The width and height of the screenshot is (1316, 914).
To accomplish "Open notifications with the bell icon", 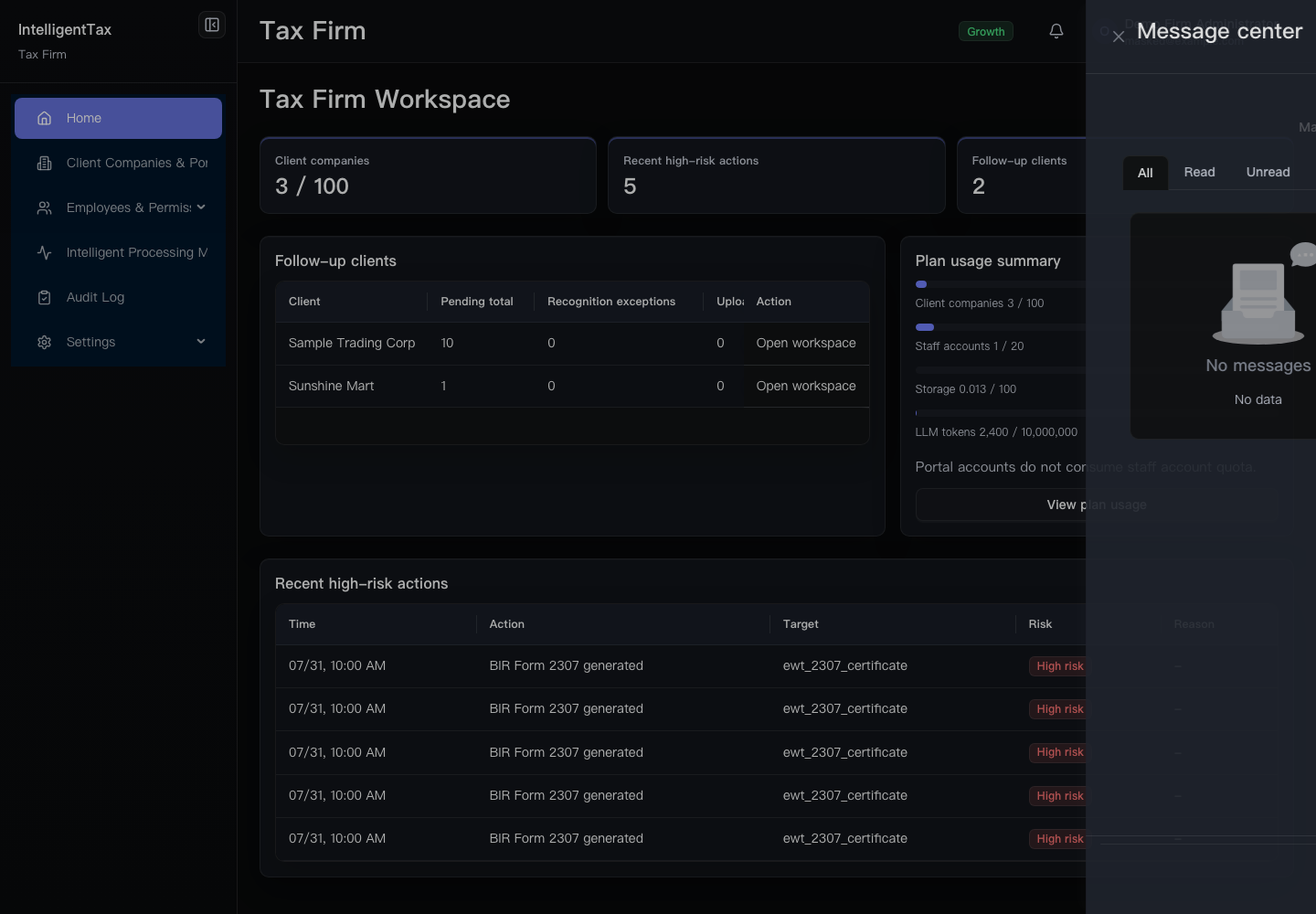I will click(x=1056, y=31).
